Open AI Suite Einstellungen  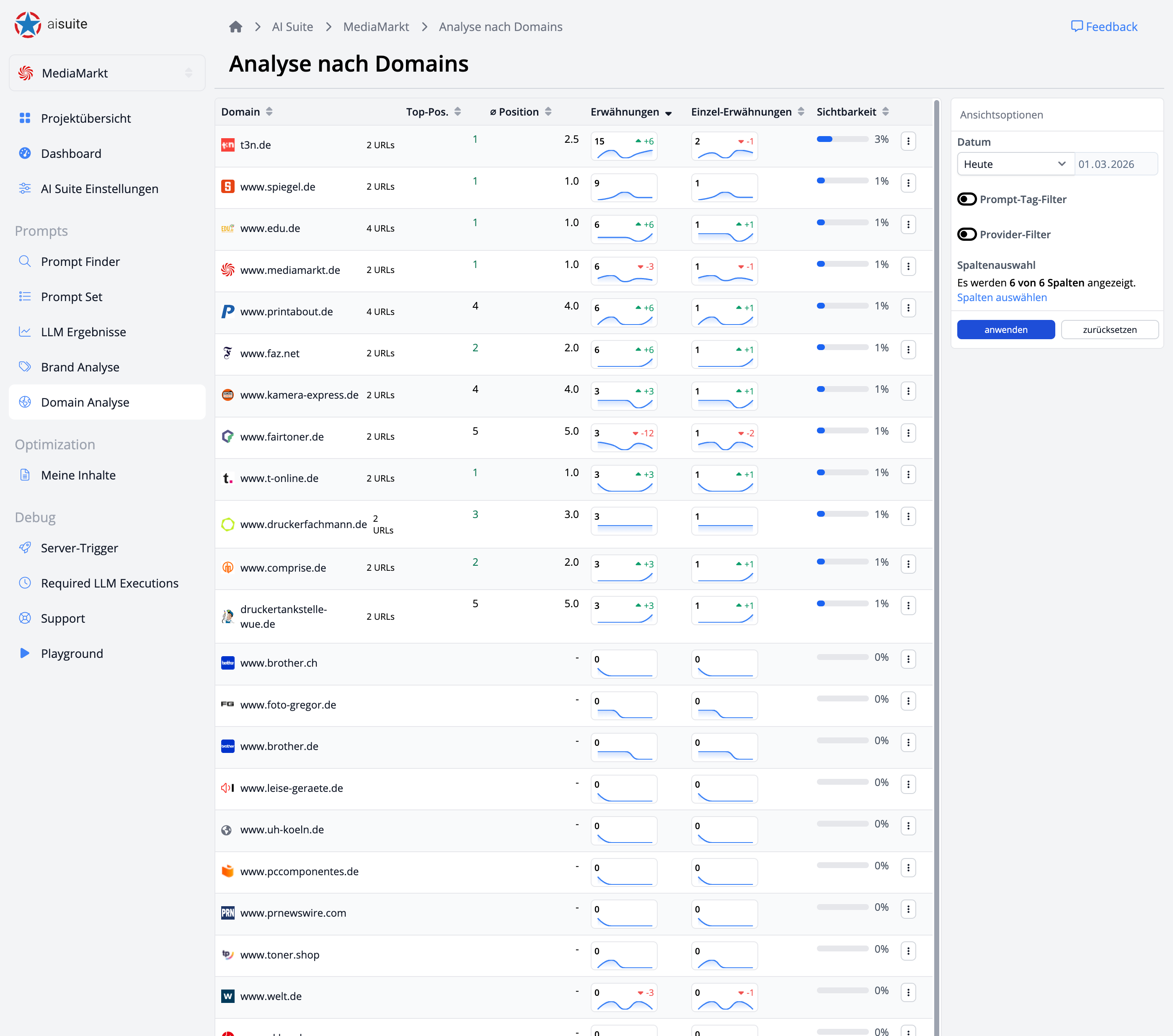[99, 188]
